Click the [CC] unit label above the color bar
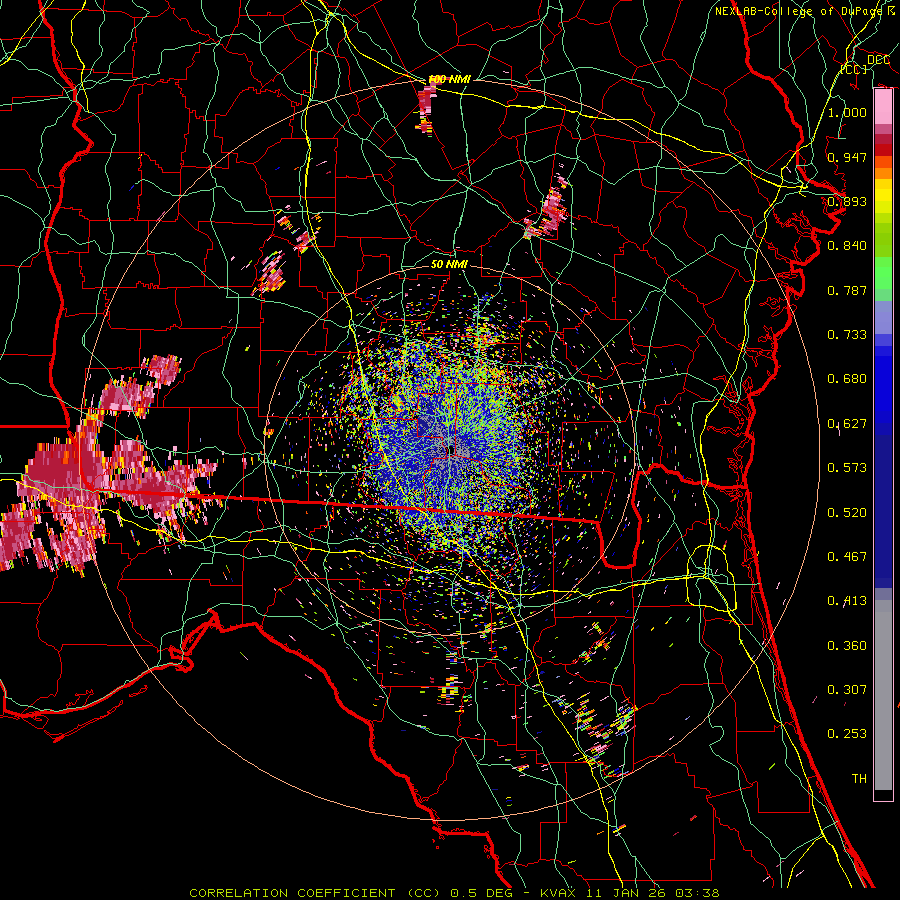Viewport: 900px width, 900px height. click(x=854, y=69)
